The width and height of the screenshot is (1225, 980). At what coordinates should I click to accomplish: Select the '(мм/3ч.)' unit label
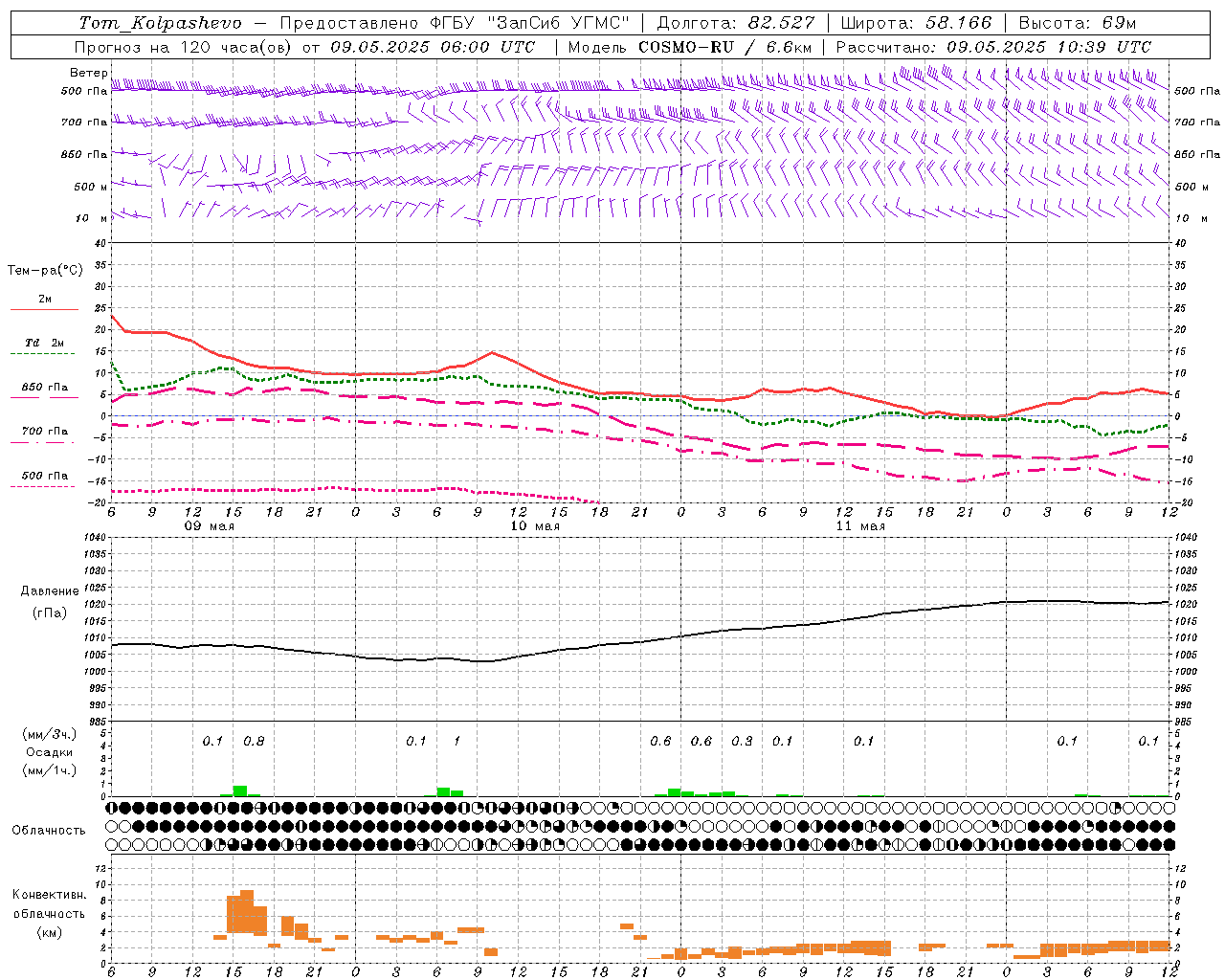(50, 734)
